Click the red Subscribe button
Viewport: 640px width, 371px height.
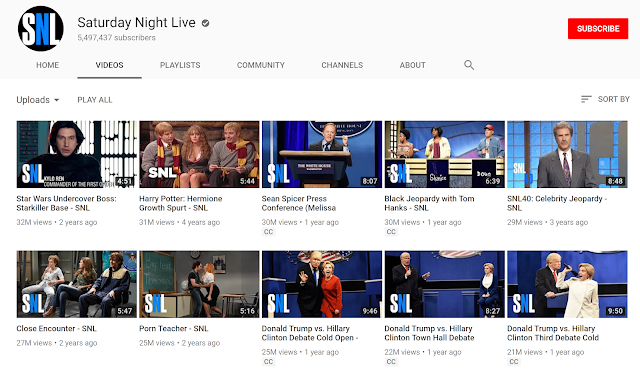[598, 29]
